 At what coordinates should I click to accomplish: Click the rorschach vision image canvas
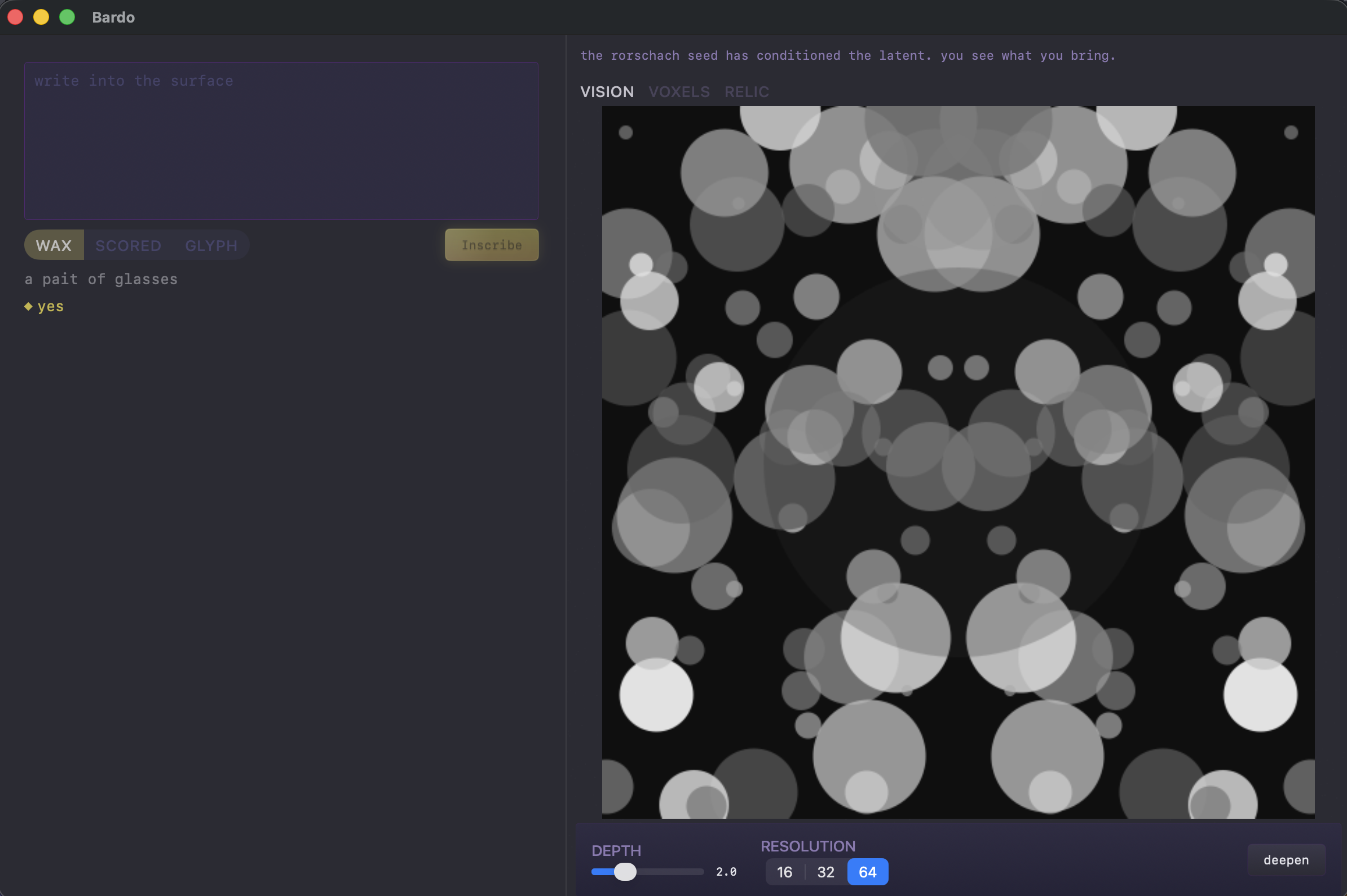958,462
